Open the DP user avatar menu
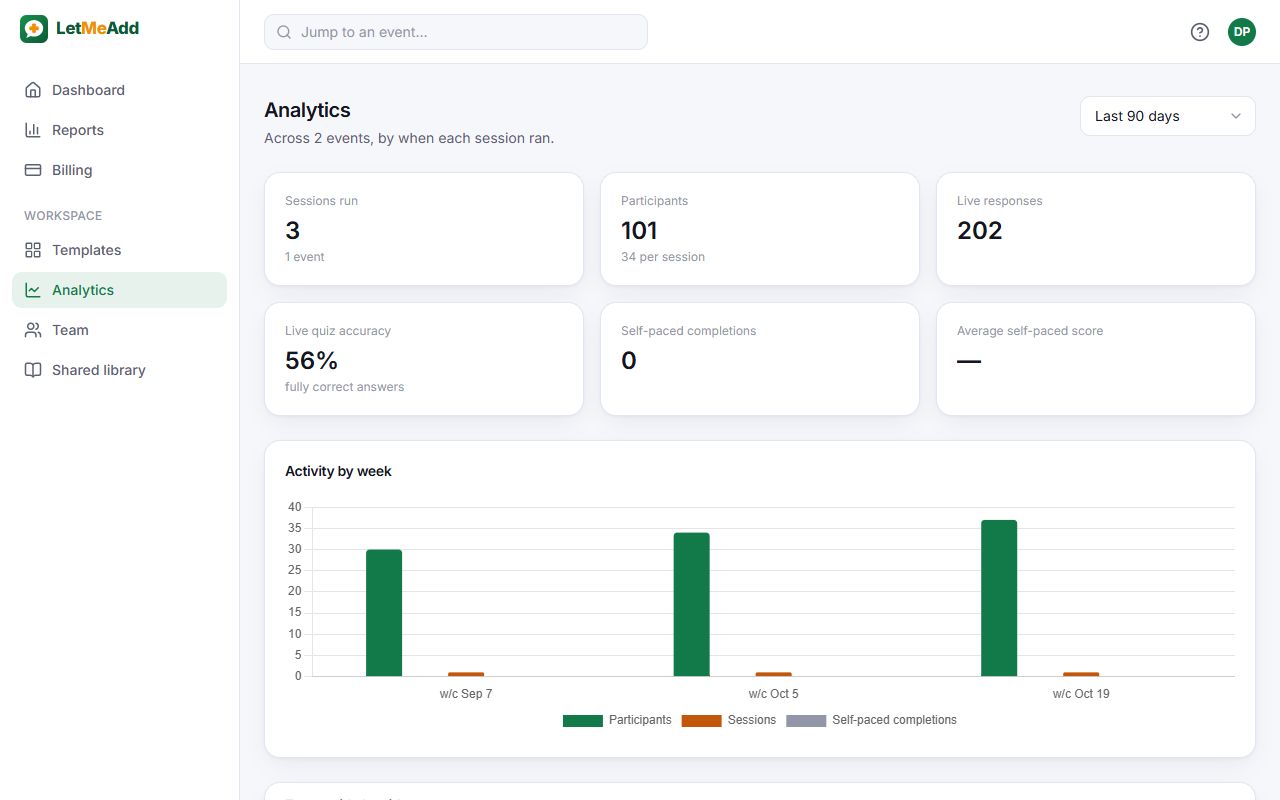This screenshot has height=800, width=1280. pos(1242,32)
